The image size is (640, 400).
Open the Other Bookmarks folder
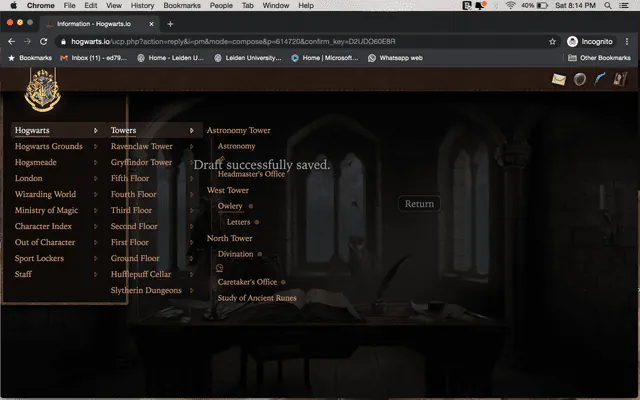pos(599,58)
